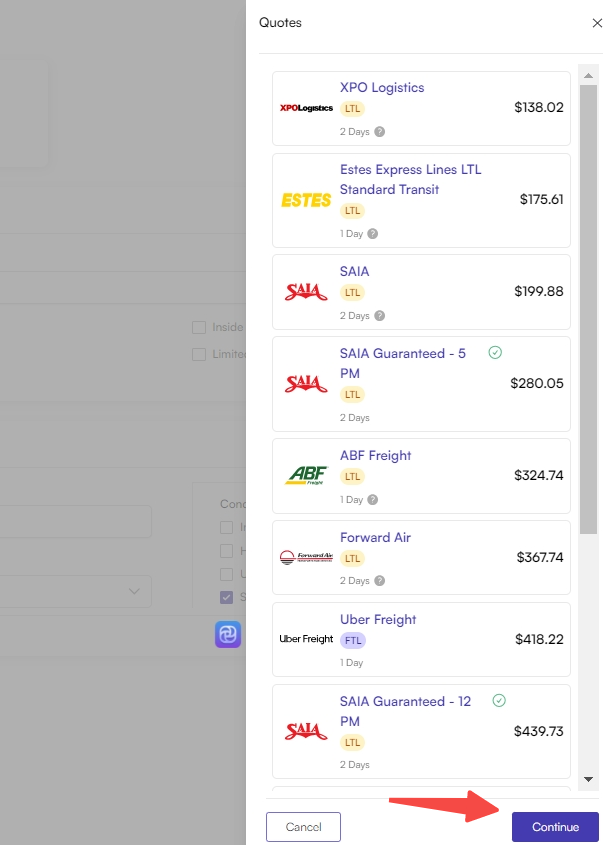Uncheck the checked purple checkbox
The height and width of the screenshot is (845, 603).
point(226,597)
